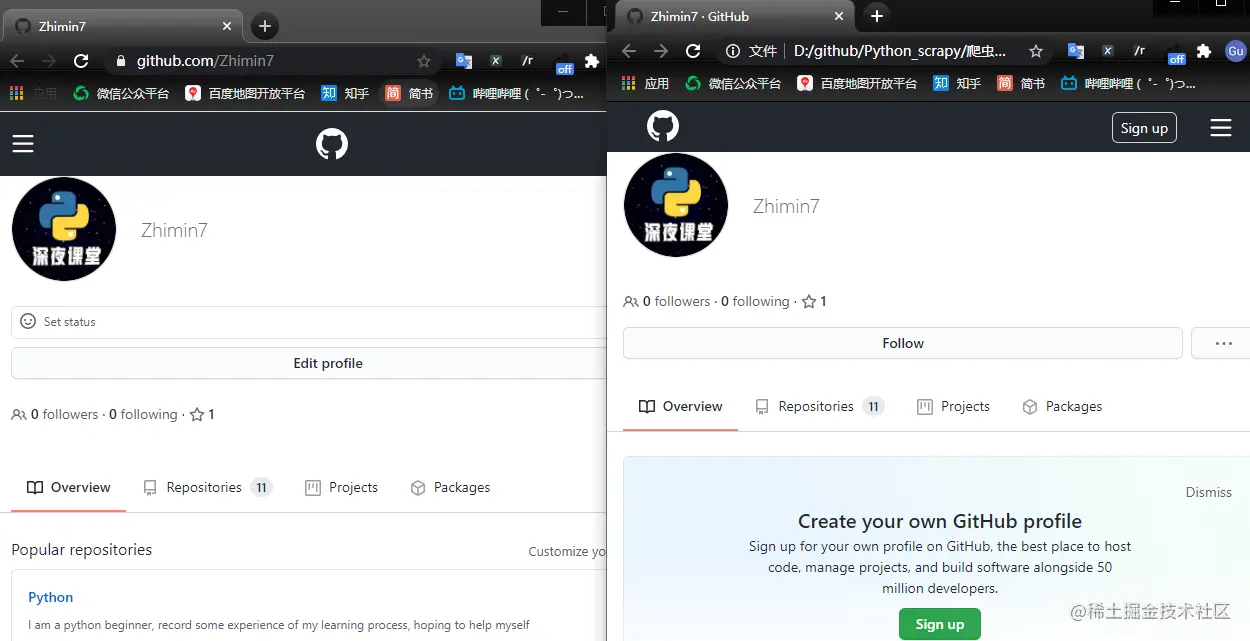Click the file info icon in right address bar
The image size is (1250, 641).
(733, 51)
